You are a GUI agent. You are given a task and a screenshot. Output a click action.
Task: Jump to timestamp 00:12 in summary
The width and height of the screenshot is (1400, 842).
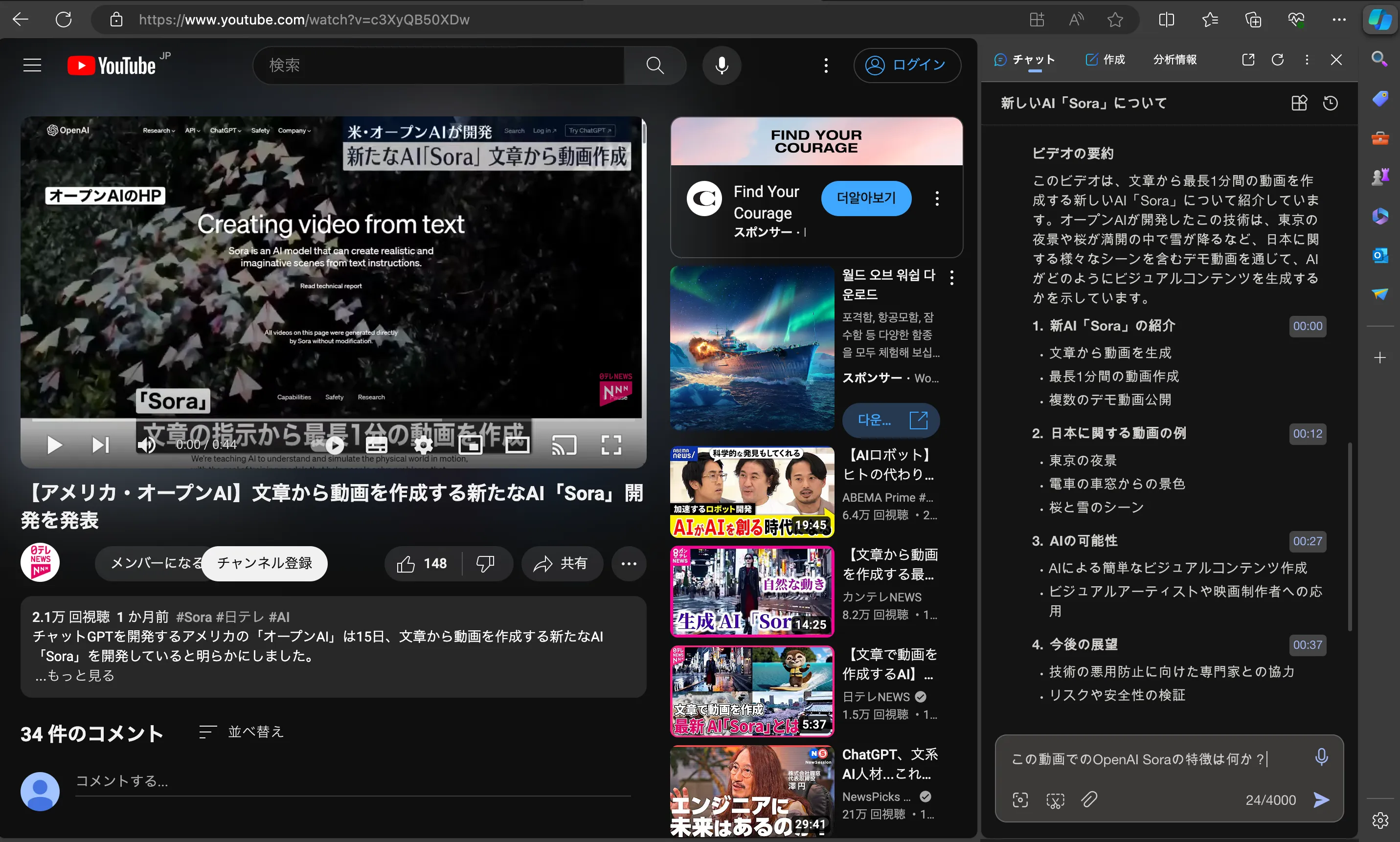[x=1308, y=434]
